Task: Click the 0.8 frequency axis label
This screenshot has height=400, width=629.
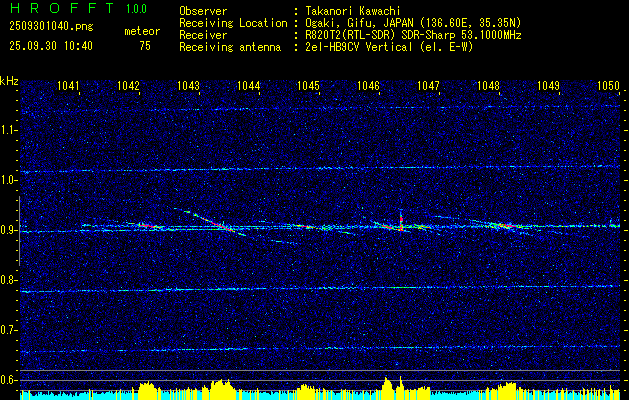Action: pos(8,280)
